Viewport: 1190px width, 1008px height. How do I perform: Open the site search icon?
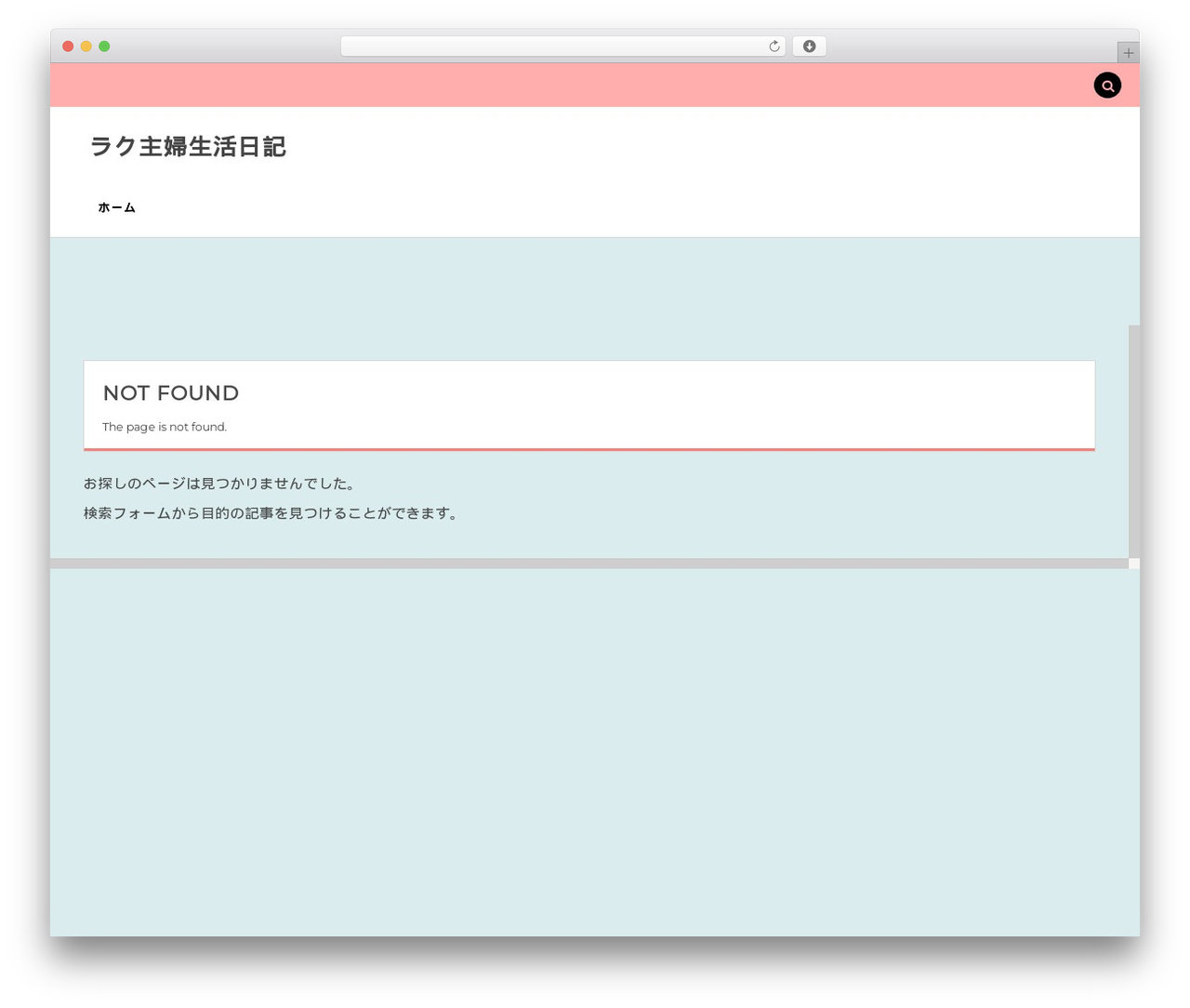coord(1107,86)
